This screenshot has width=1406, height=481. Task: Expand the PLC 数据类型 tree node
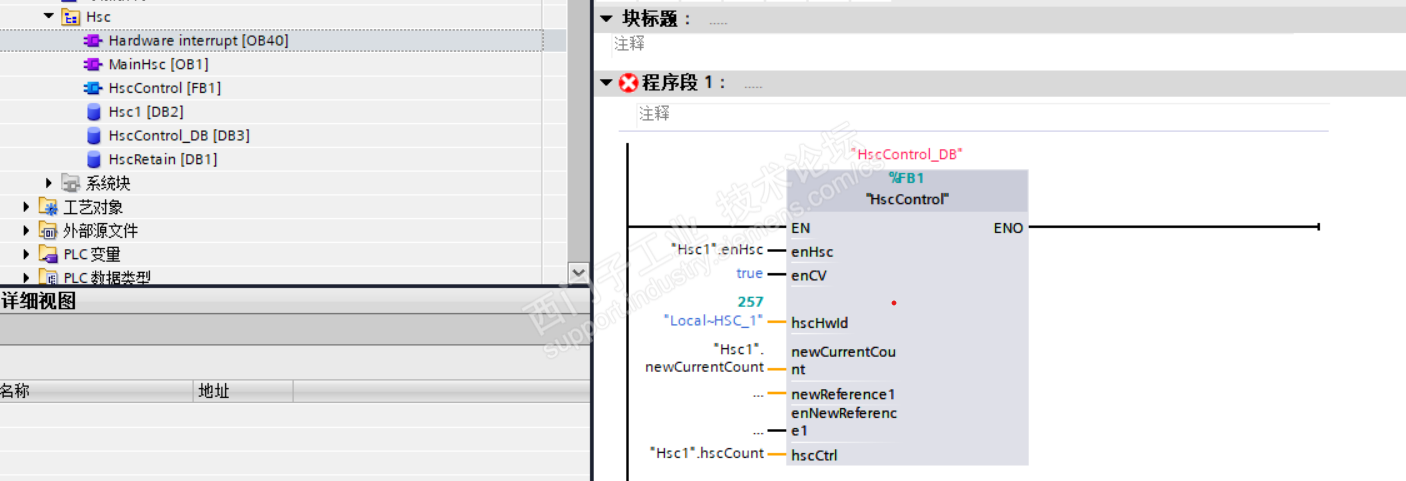pyautogui.click(x=27, y=277)
